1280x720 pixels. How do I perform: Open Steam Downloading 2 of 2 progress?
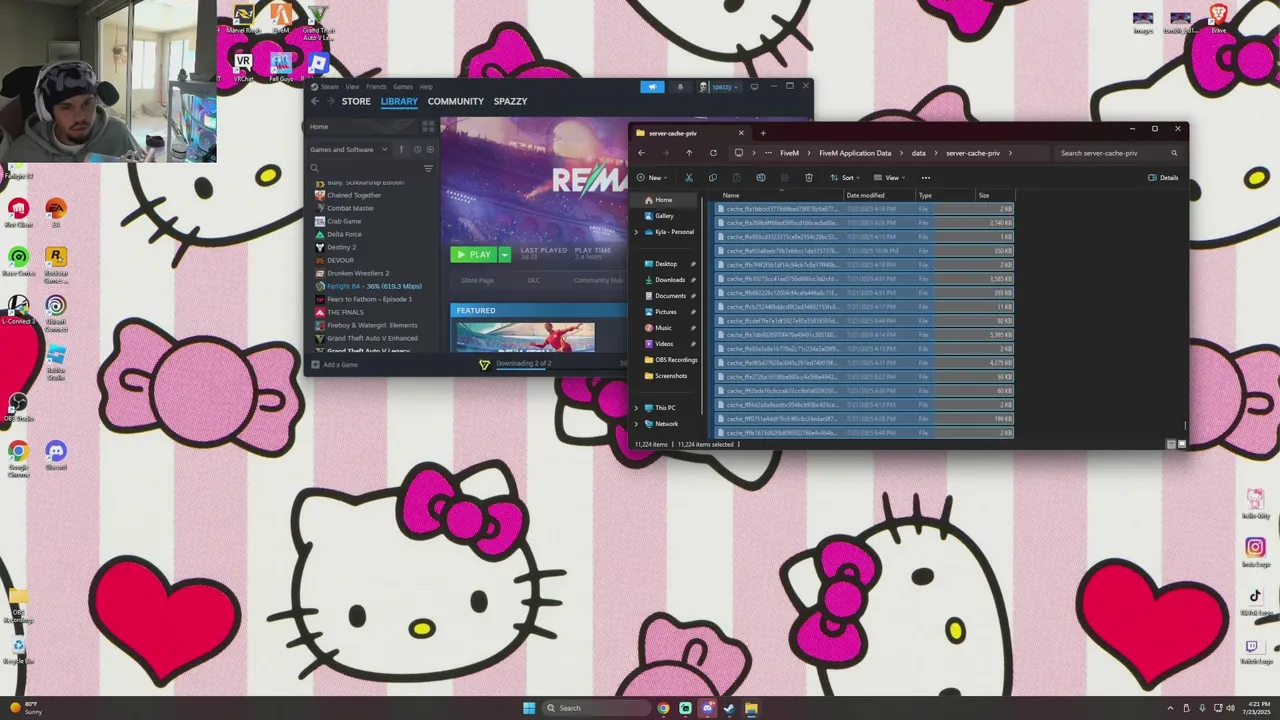coord(523,363)
